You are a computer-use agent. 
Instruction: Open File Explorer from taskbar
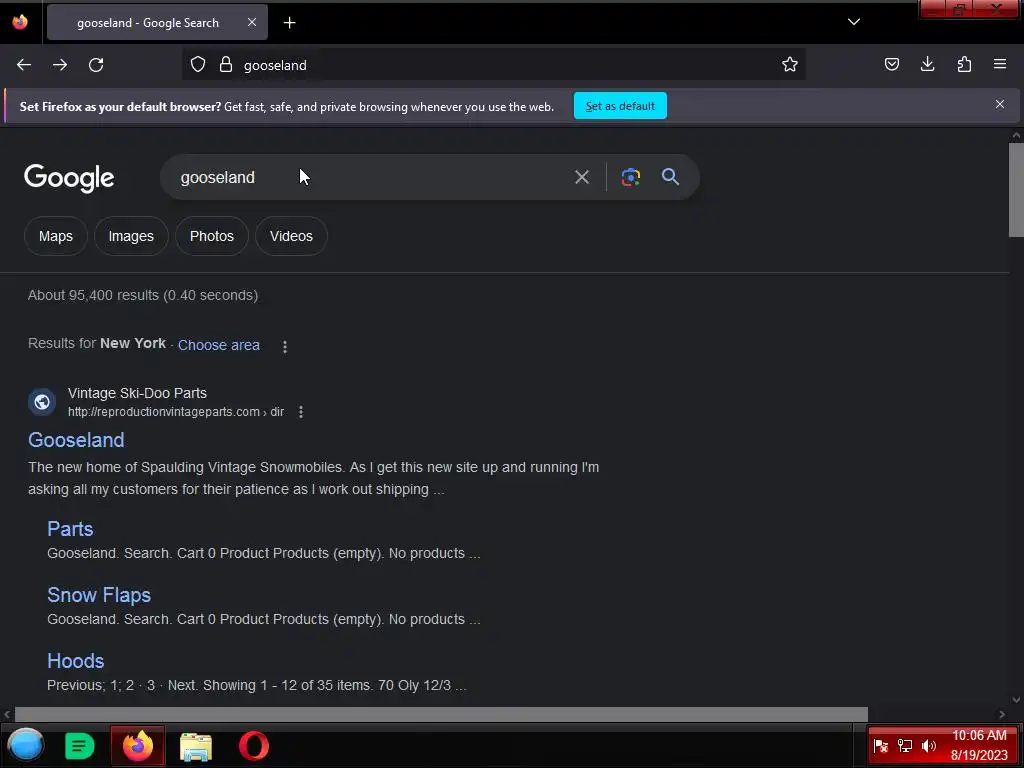196,746
